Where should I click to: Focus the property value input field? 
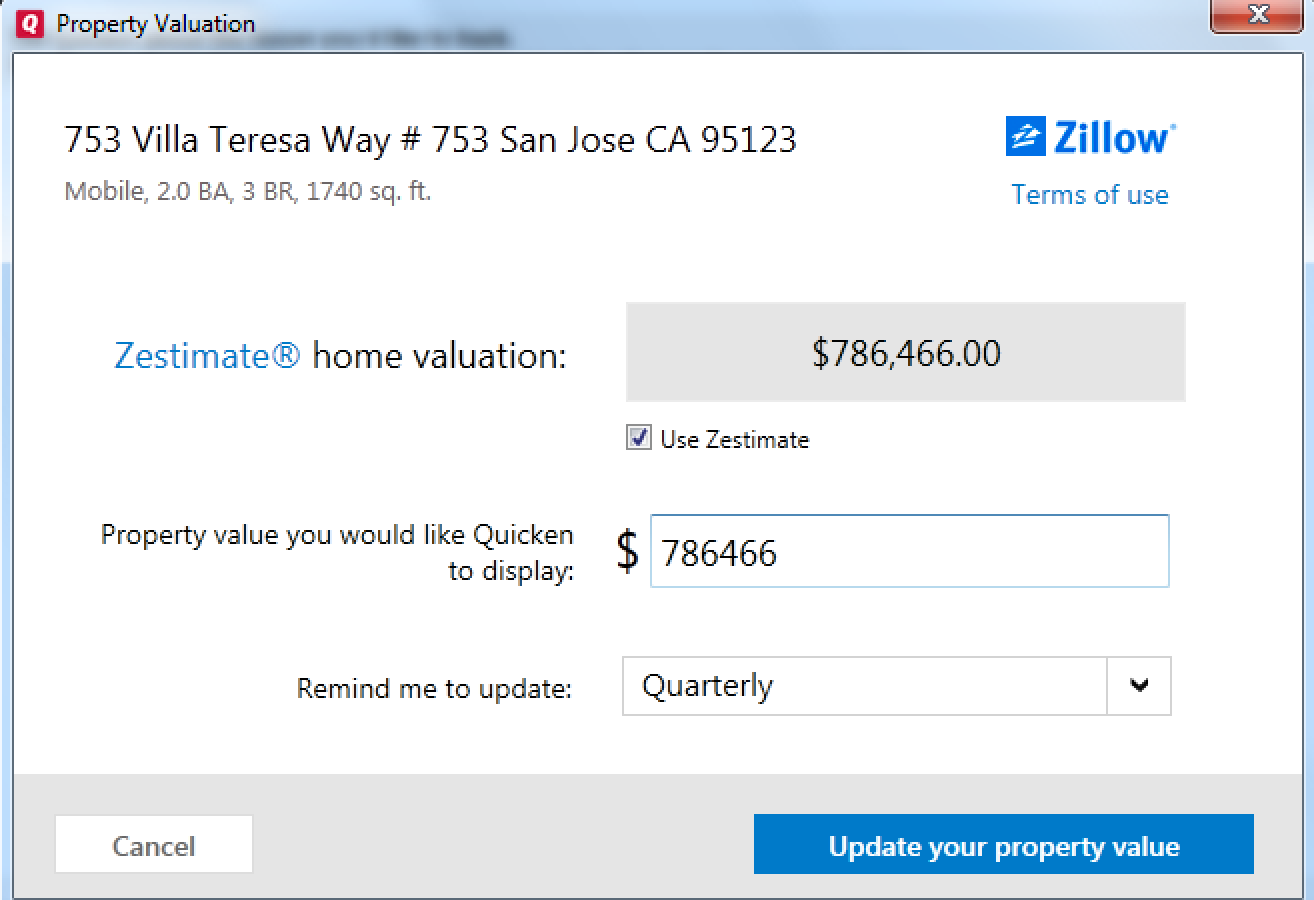coord(908,552)
